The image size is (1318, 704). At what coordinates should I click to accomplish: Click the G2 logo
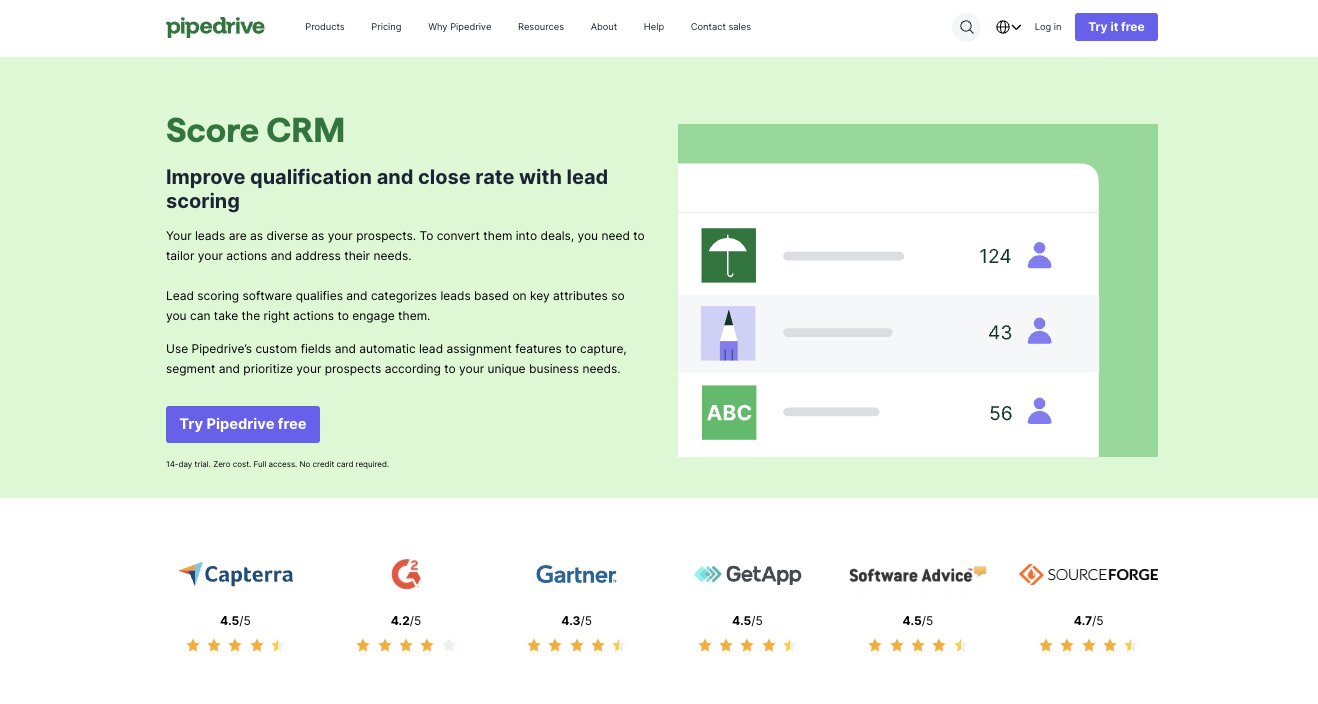405,573
